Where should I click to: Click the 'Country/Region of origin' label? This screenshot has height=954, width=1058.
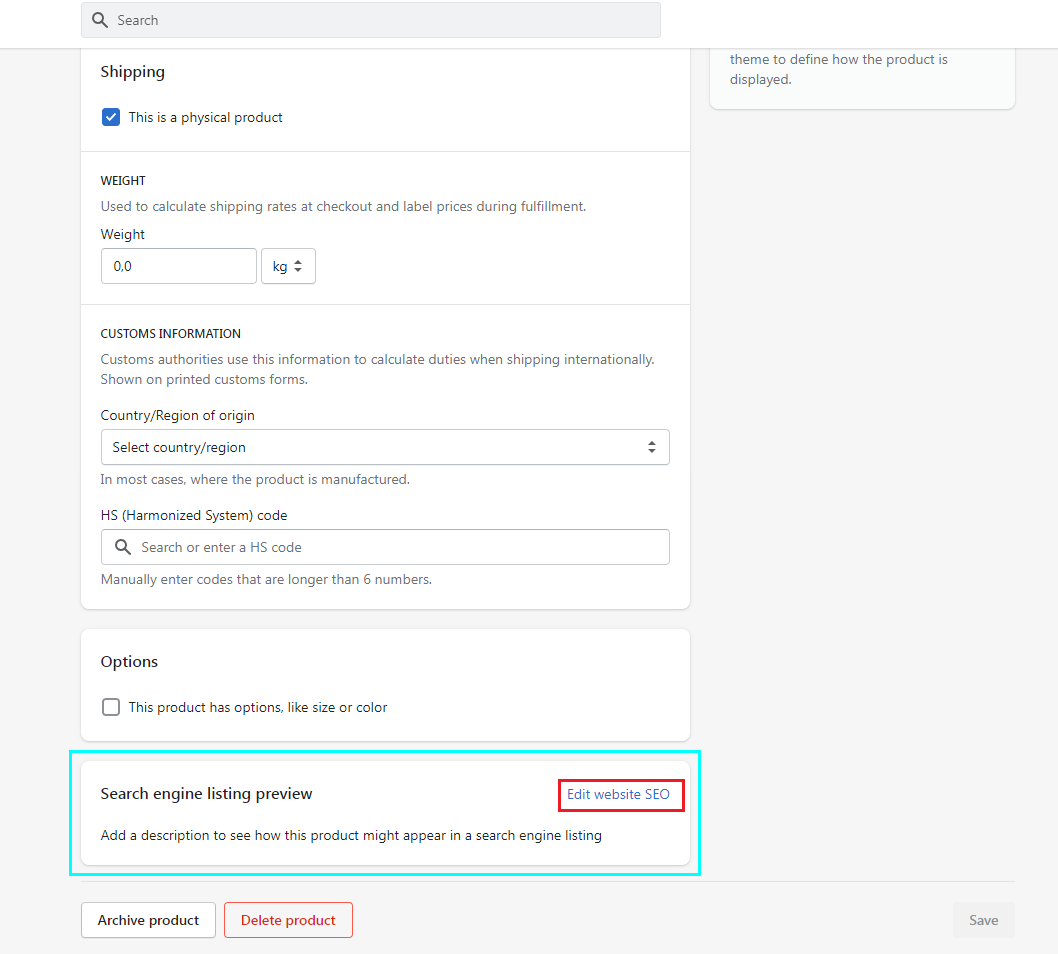coord(177,416)
